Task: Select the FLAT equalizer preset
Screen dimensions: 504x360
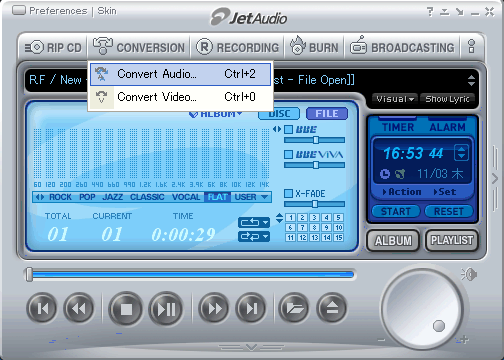Action: point(218,197)
